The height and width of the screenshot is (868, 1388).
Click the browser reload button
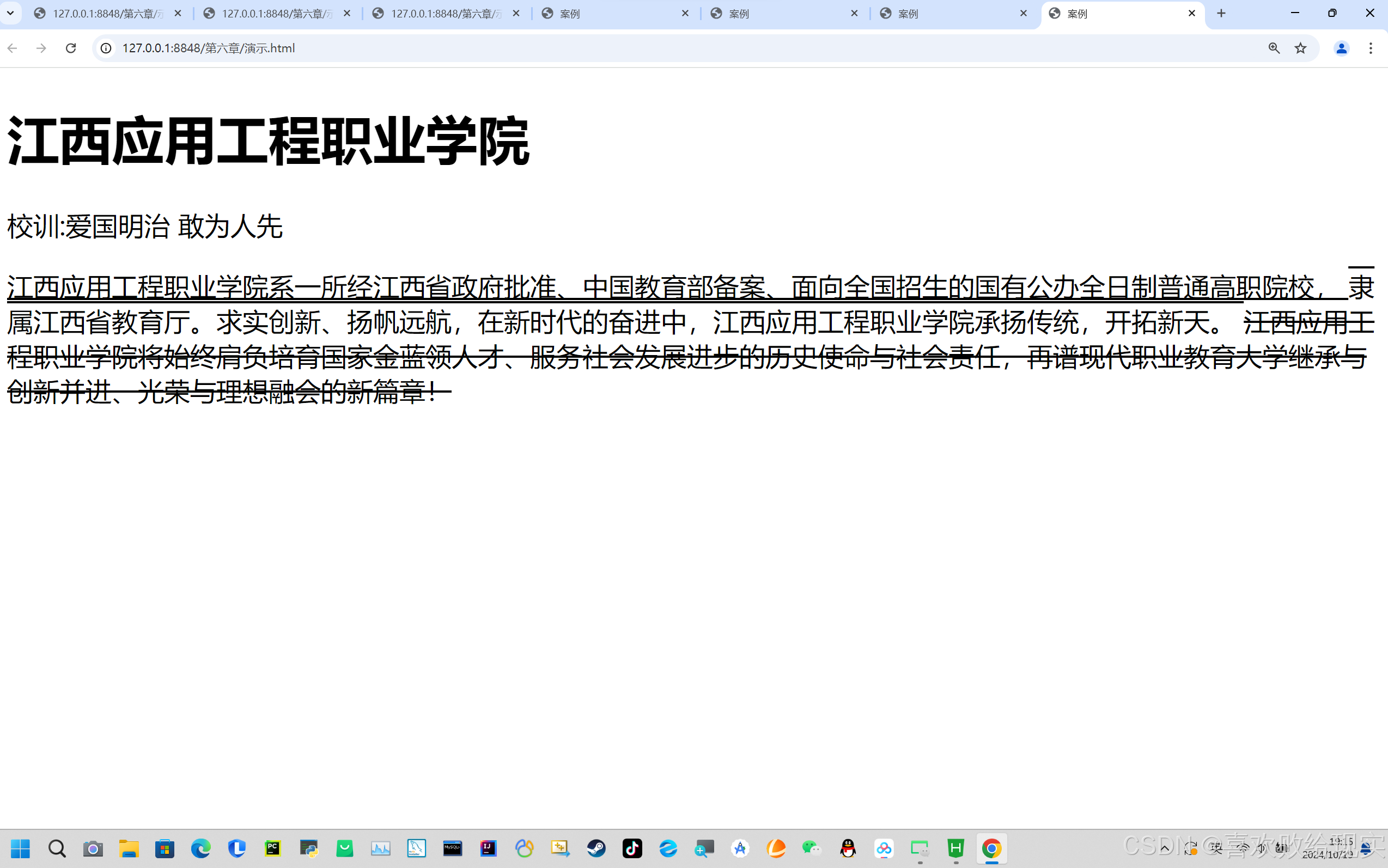71,48
